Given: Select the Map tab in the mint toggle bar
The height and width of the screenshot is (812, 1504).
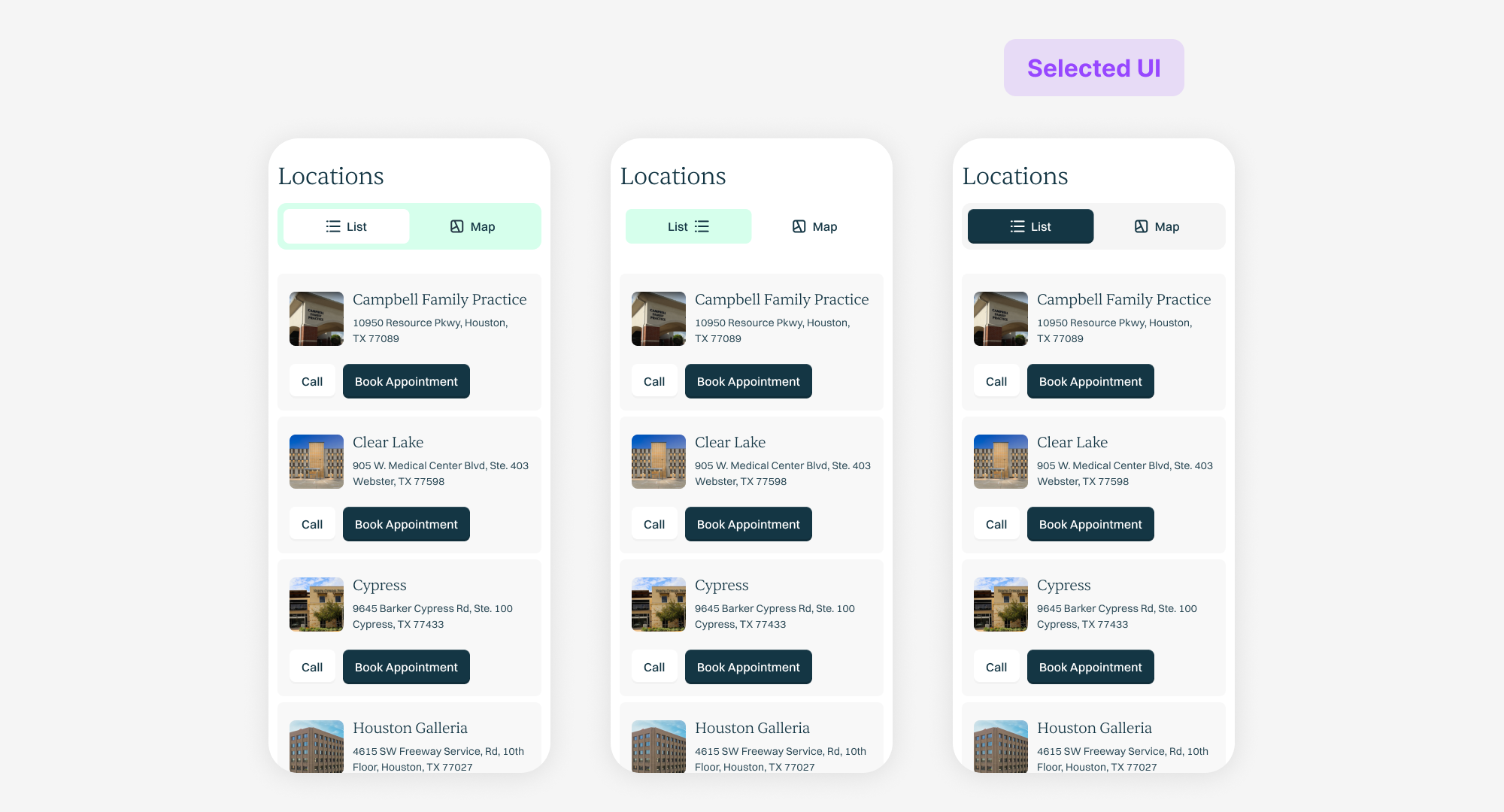Looking at the screenshot, I should [474, 226].
